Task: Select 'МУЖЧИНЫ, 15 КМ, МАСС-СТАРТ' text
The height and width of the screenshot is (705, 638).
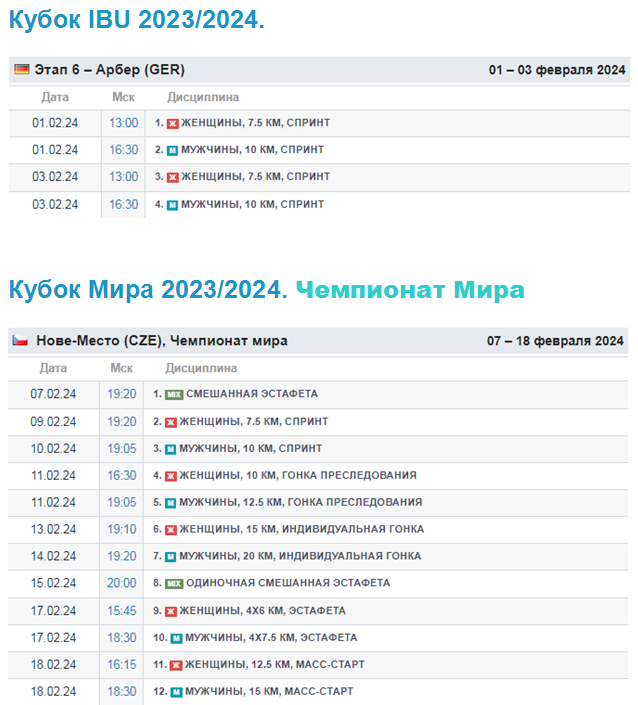Action: [x=269, y=692]
